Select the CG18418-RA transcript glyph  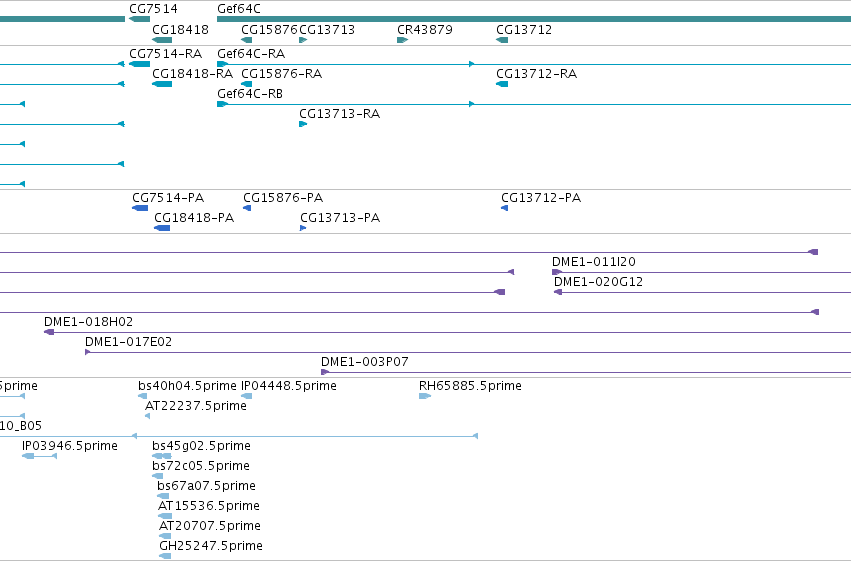162,84
